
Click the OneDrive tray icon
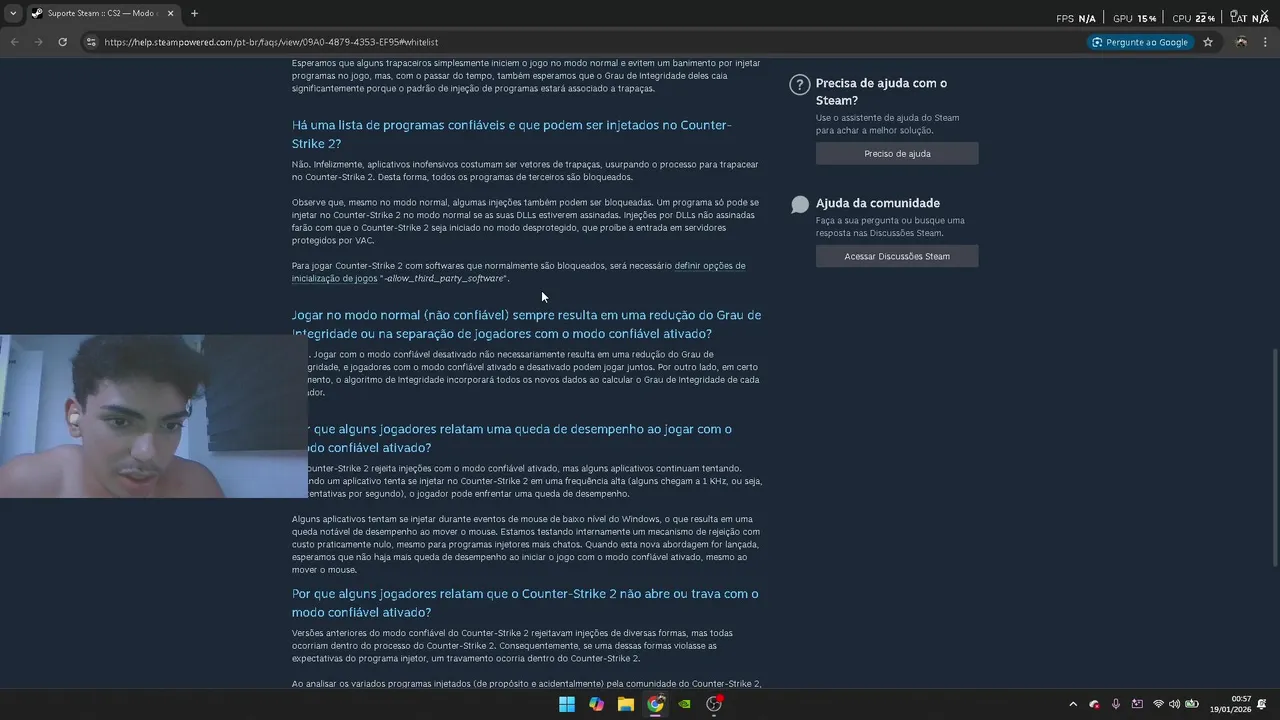pyautogui.click(x=1094, y=704)
